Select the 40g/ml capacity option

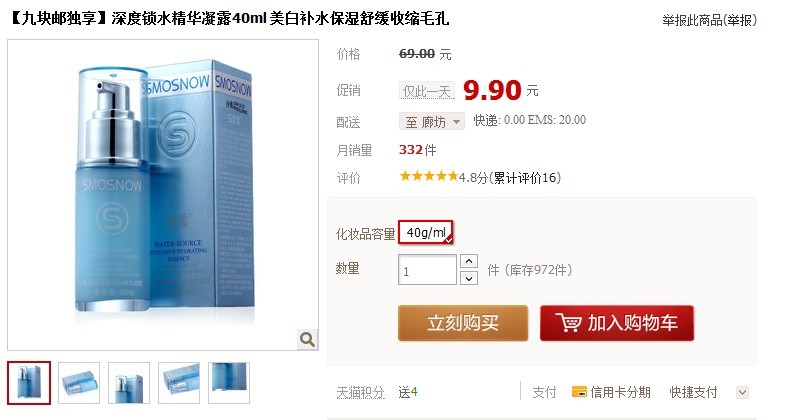point(426,232)
